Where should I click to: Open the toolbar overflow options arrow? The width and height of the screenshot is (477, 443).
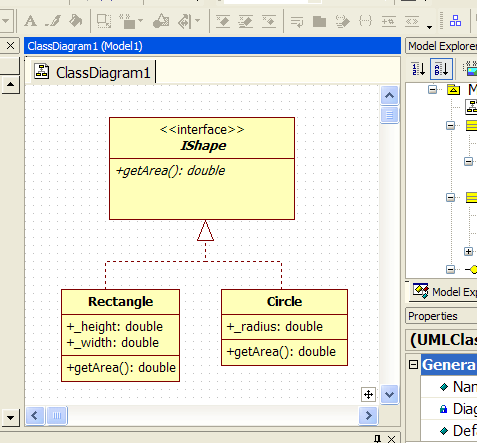[x=429, y=27]
